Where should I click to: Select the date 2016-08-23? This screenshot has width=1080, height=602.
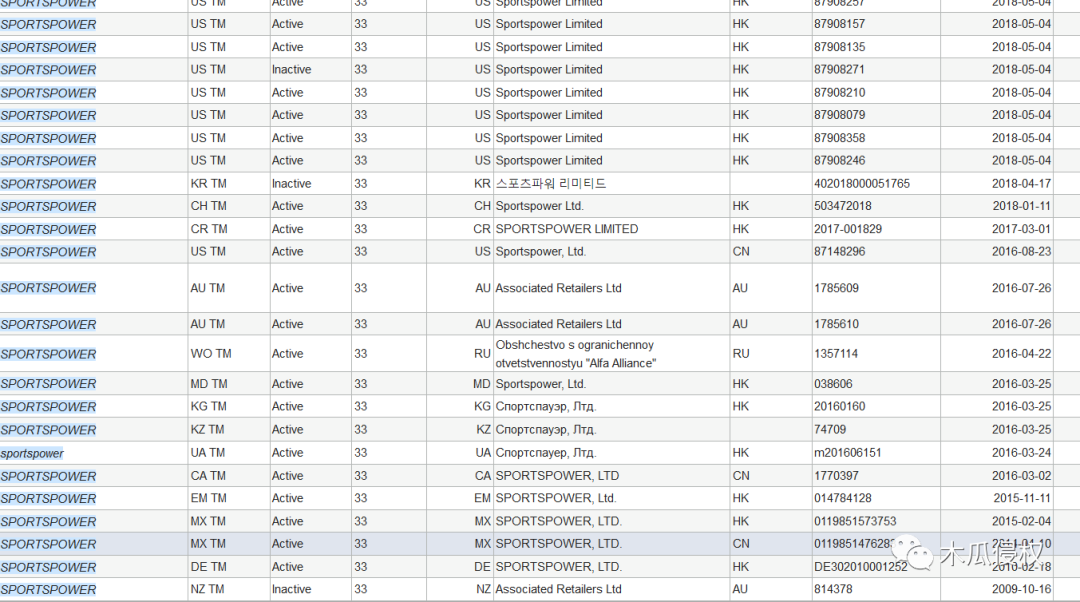1021,251
